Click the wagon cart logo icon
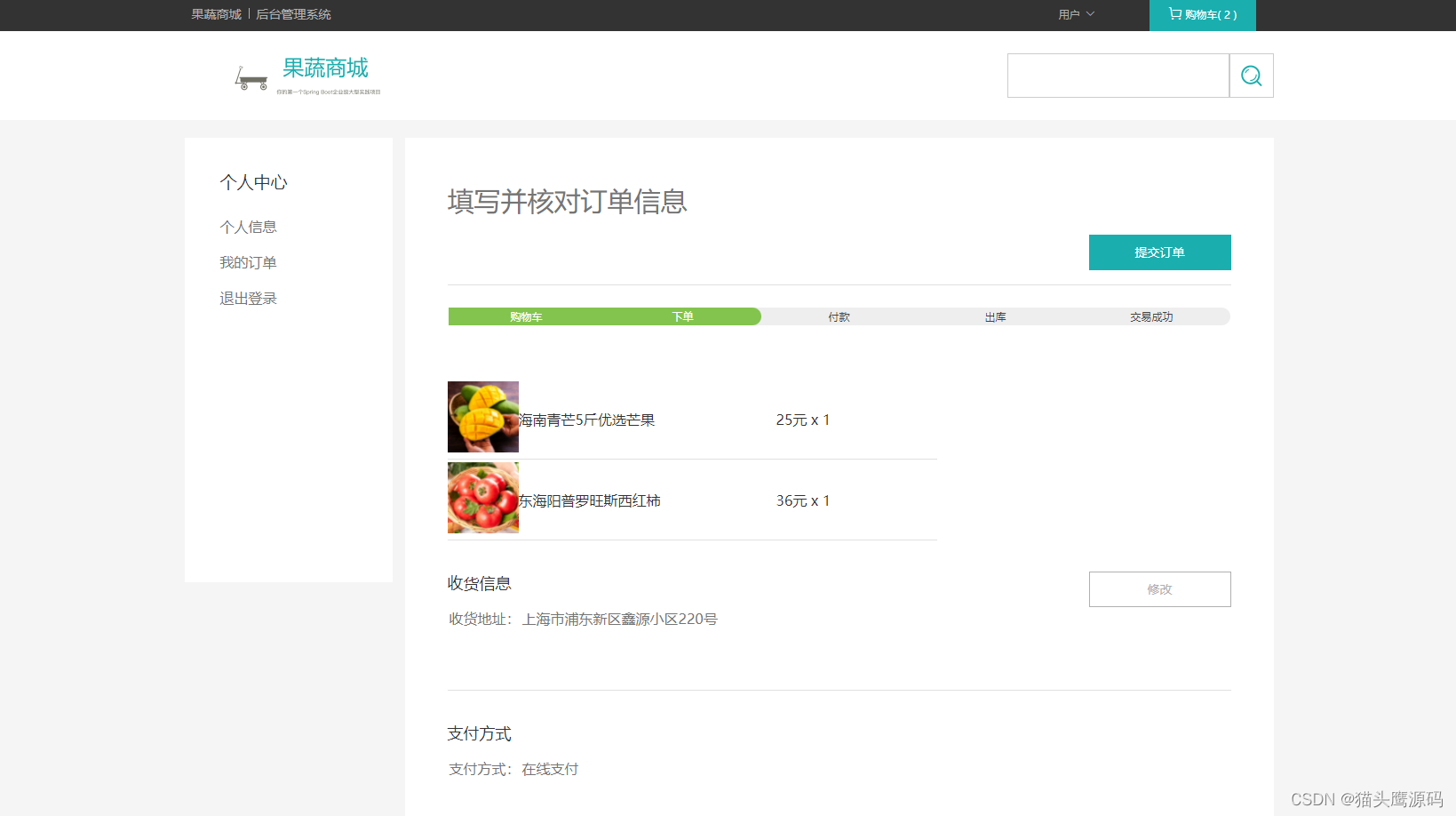Viewport: 1456px width, 816px height. pos(251,78)
